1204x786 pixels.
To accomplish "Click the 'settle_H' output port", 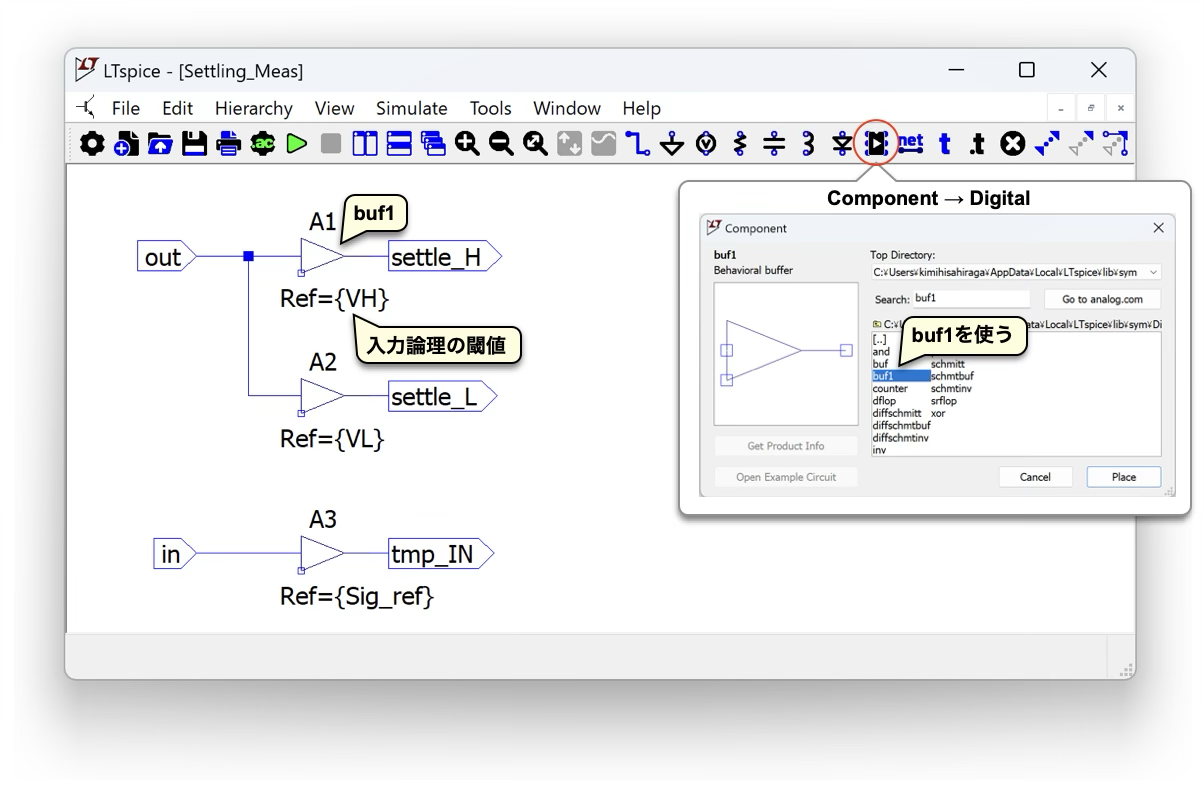I will tap(444, 257).
